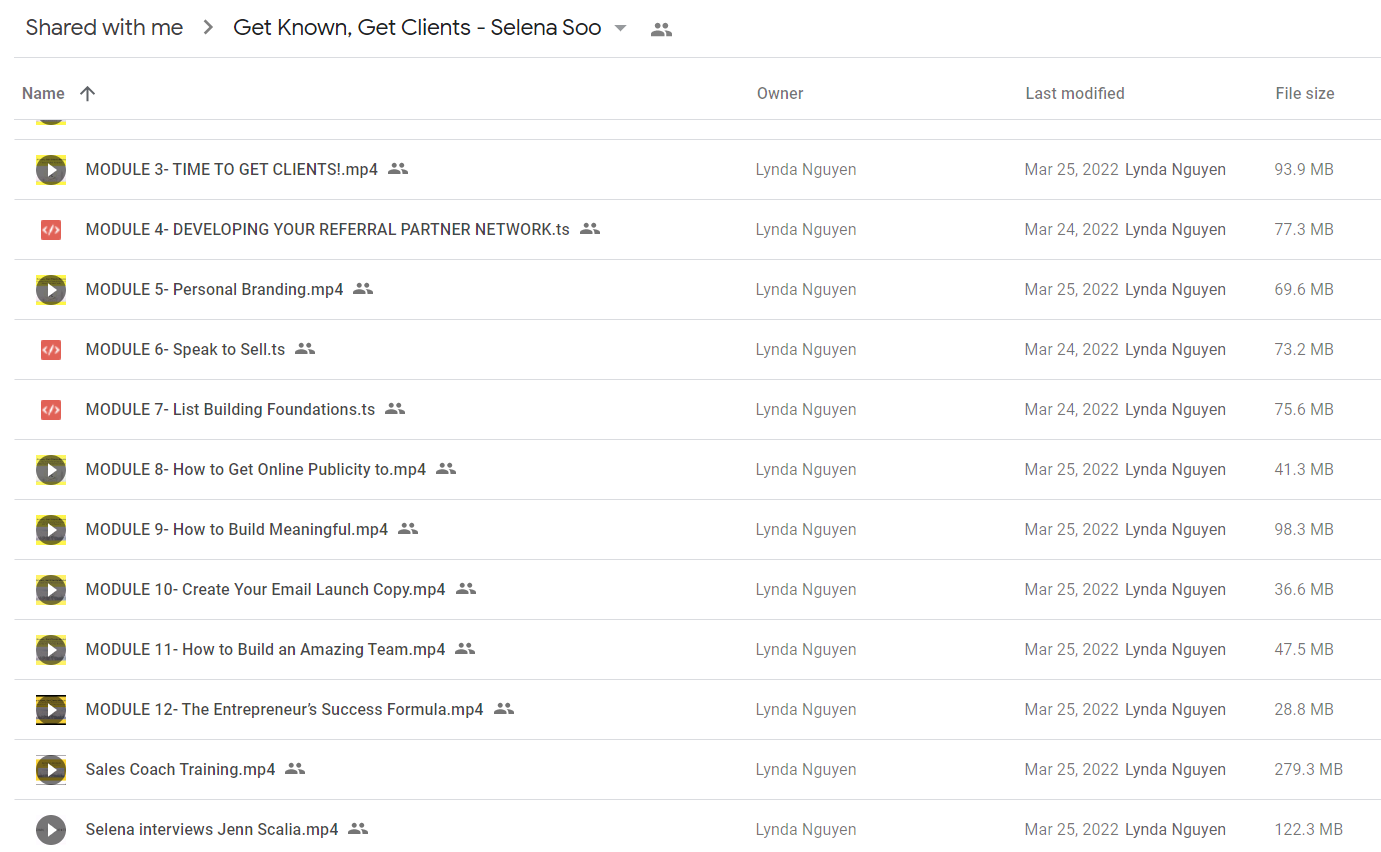
Task: Click shared icon next to MODULE 5 file
Action: [x=363, y=289]
